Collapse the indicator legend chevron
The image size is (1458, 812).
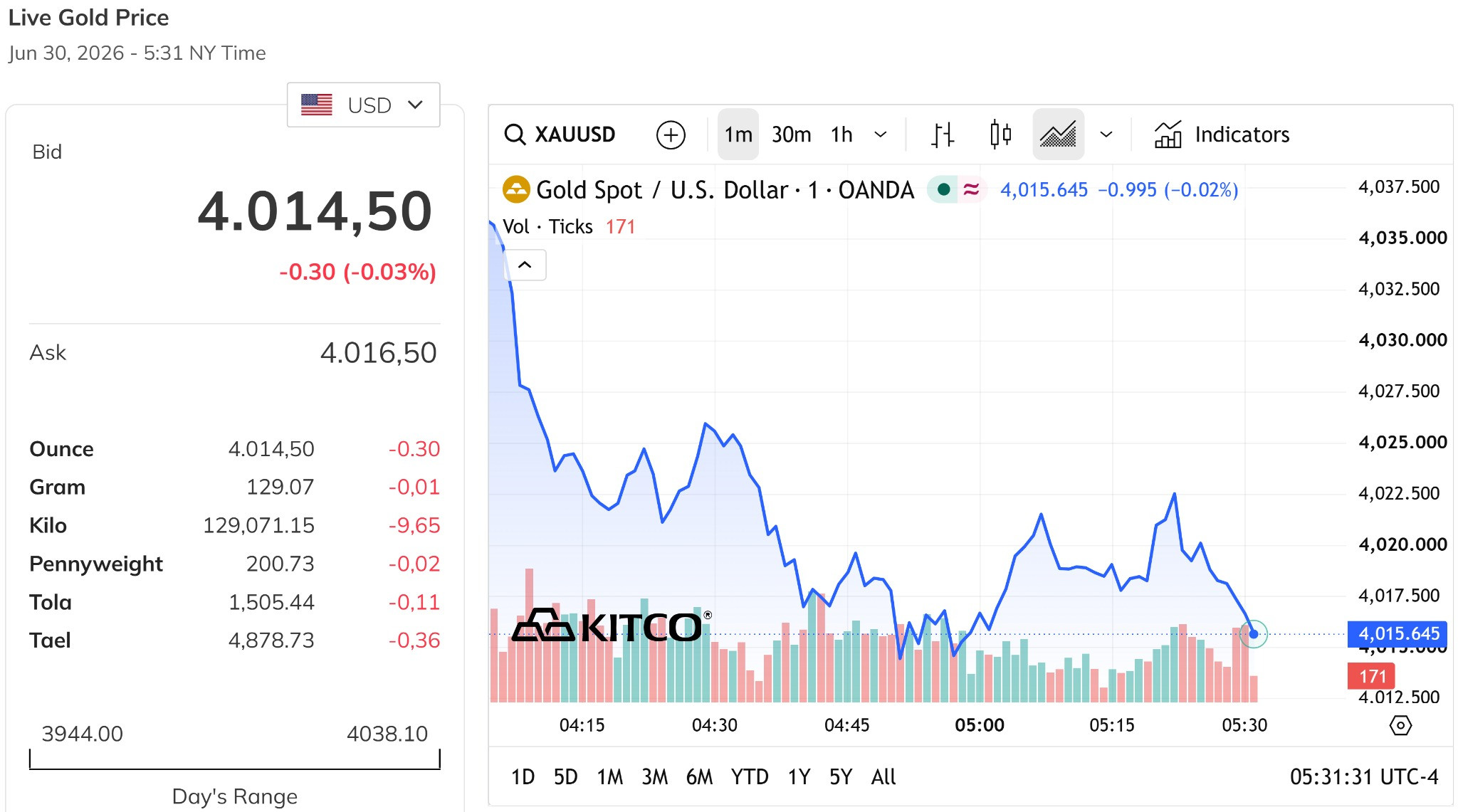525,265
